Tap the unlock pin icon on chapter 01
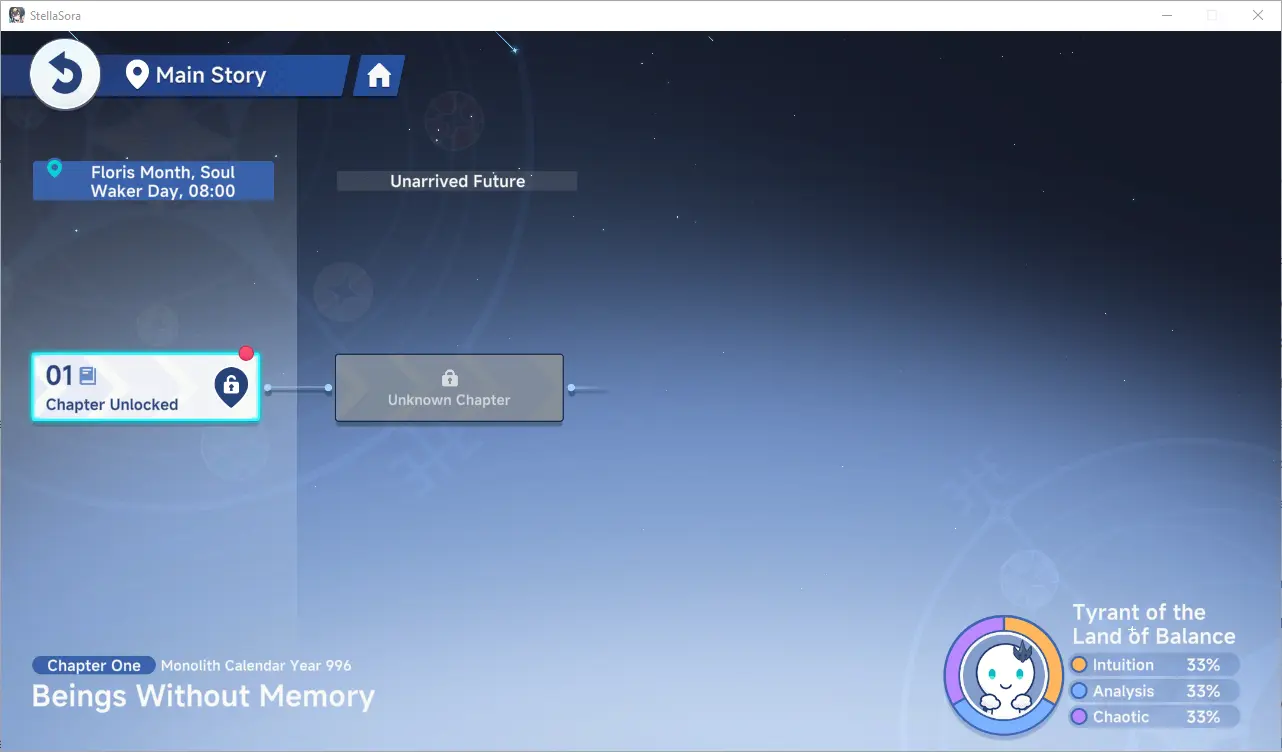This screenshot has width=1282, height=752. 231,386
